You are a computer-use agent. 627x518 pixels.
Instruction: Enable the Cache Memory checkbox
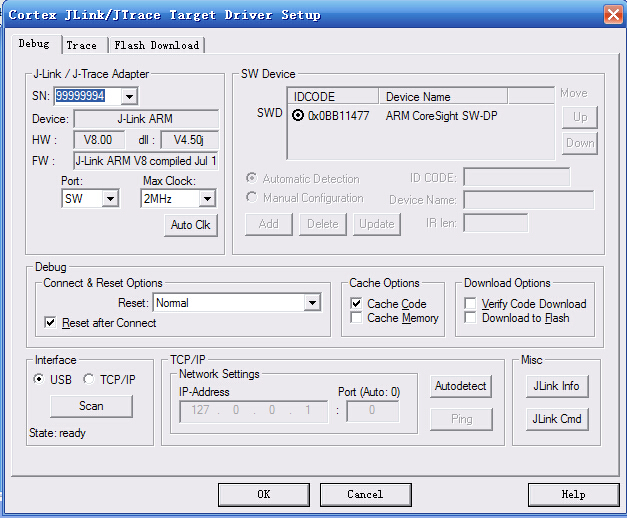[x=356, y=318]
